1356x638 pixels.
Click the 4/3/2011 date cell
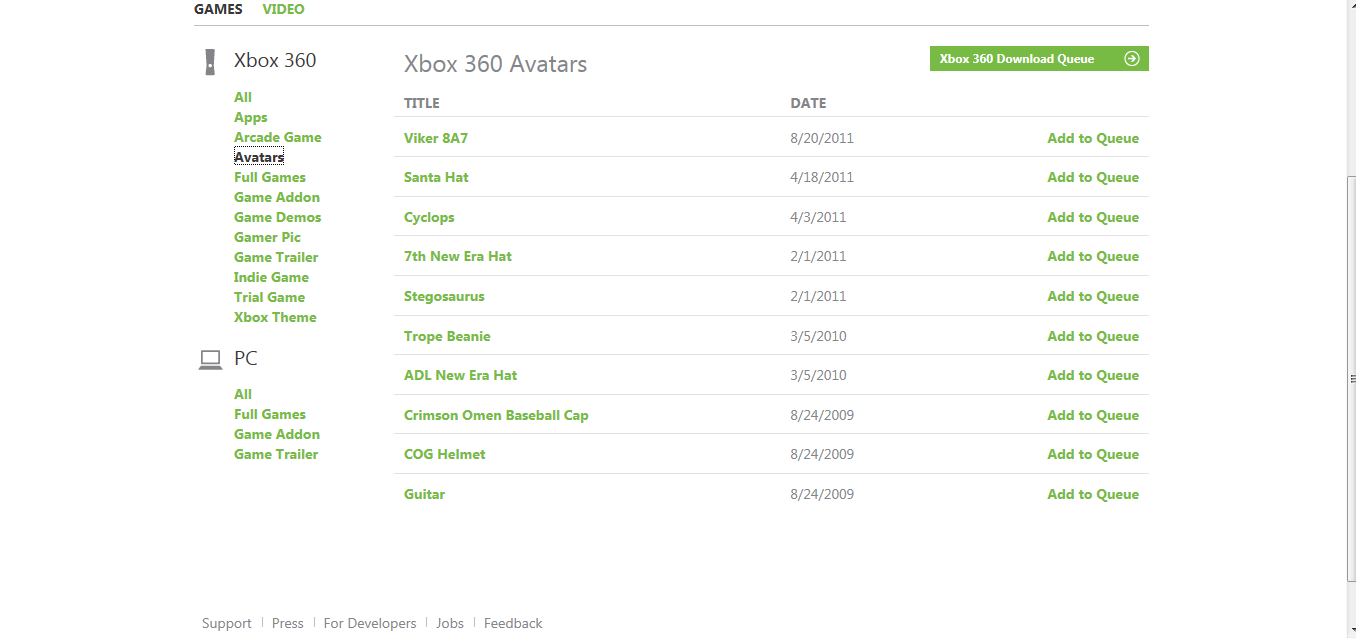point(818,217)
